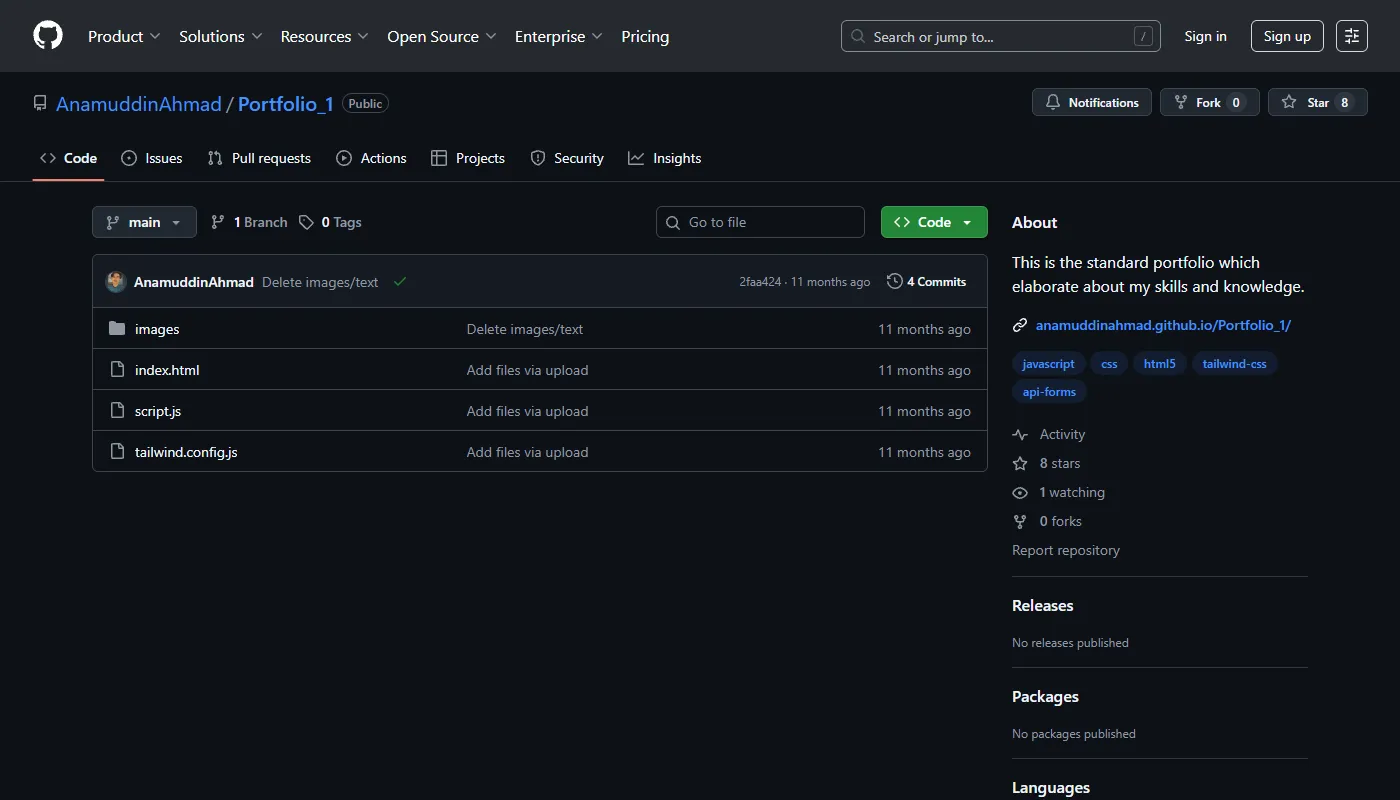Click the Activity pulse icon

click(x=1020, y=434)
